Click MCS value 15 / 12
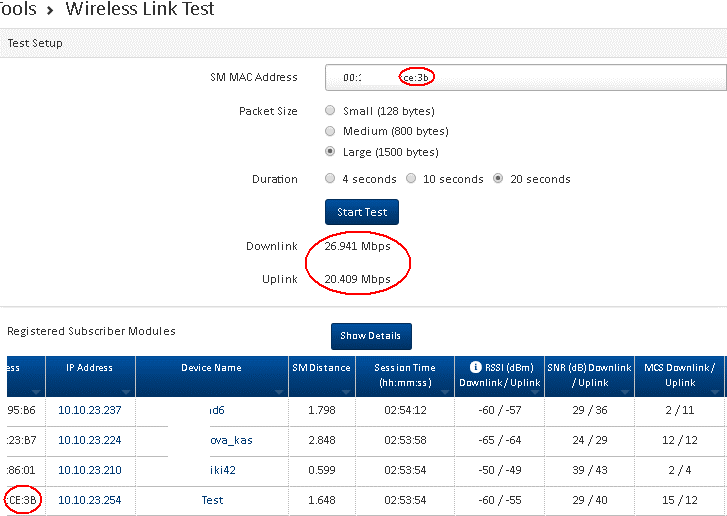 [680, 500]
